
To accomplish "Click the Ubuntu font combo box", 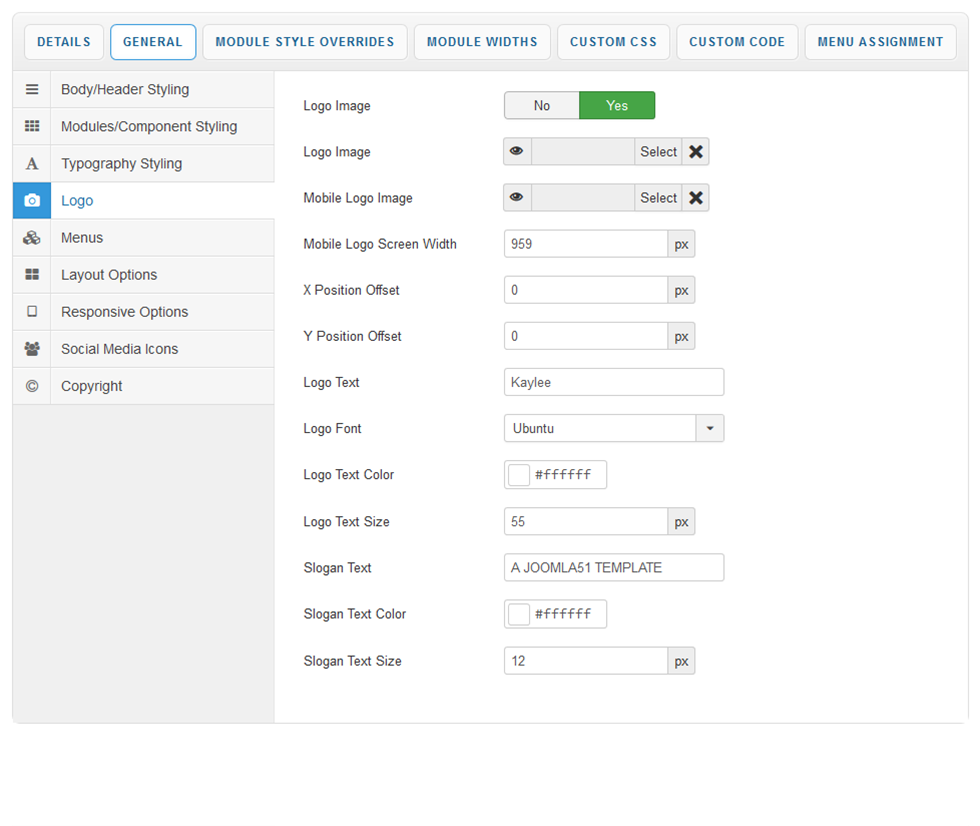I will pyautogui.click(x=600, y=429).
